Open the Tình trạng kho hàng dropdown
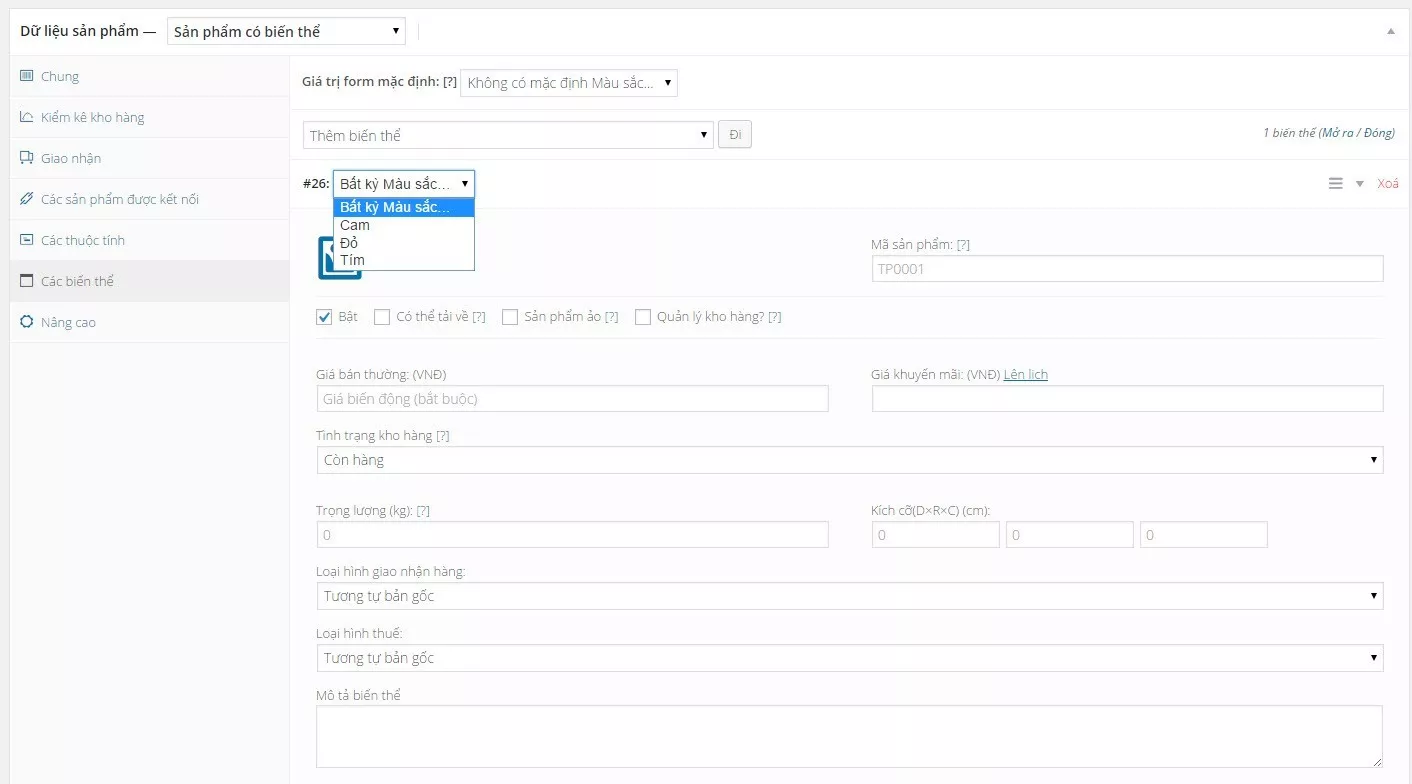This screenshot has width=1412, height=784. tap(849, 460)
